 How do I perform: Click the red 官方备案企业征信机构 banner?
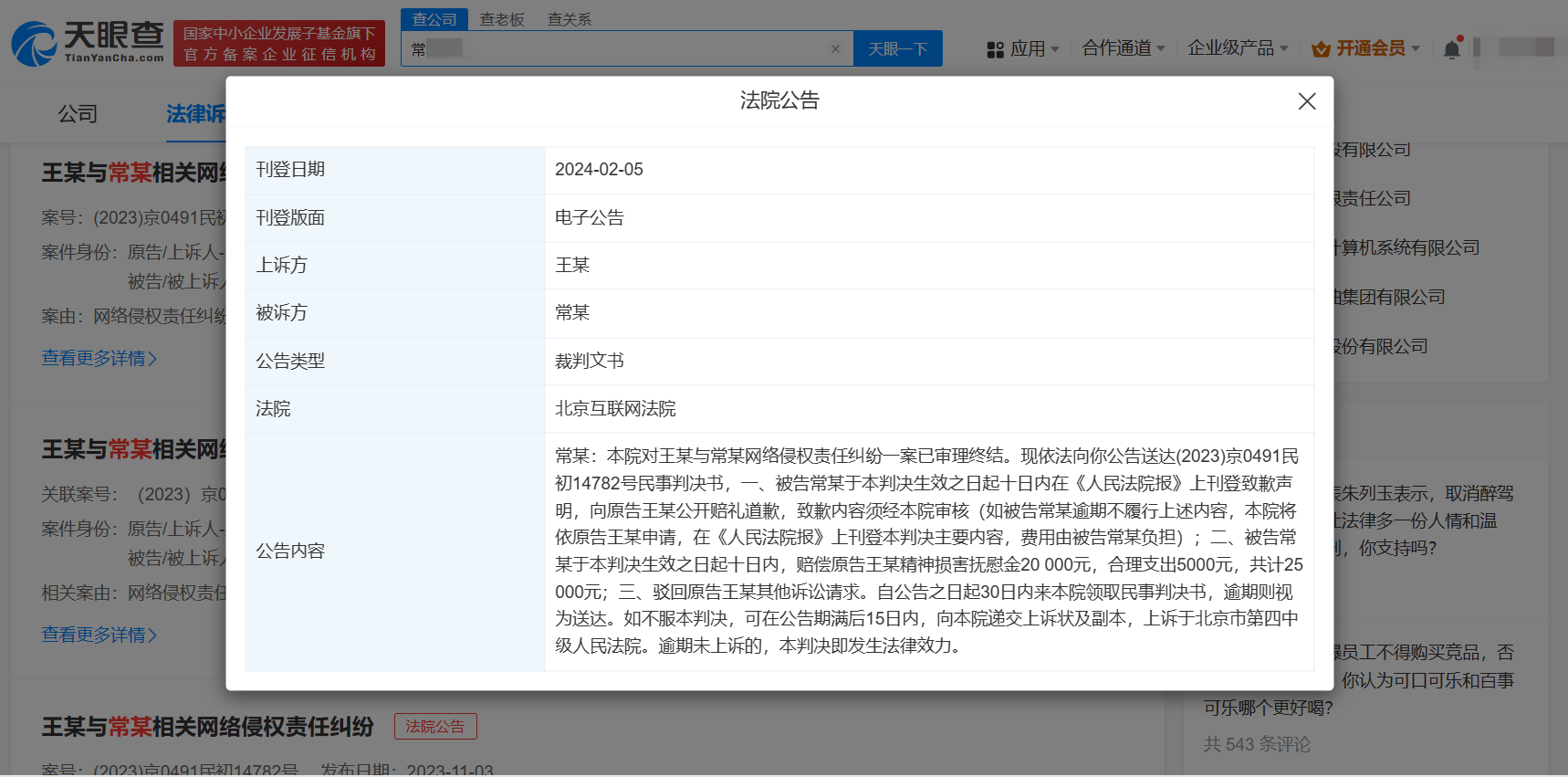(279, 44)
